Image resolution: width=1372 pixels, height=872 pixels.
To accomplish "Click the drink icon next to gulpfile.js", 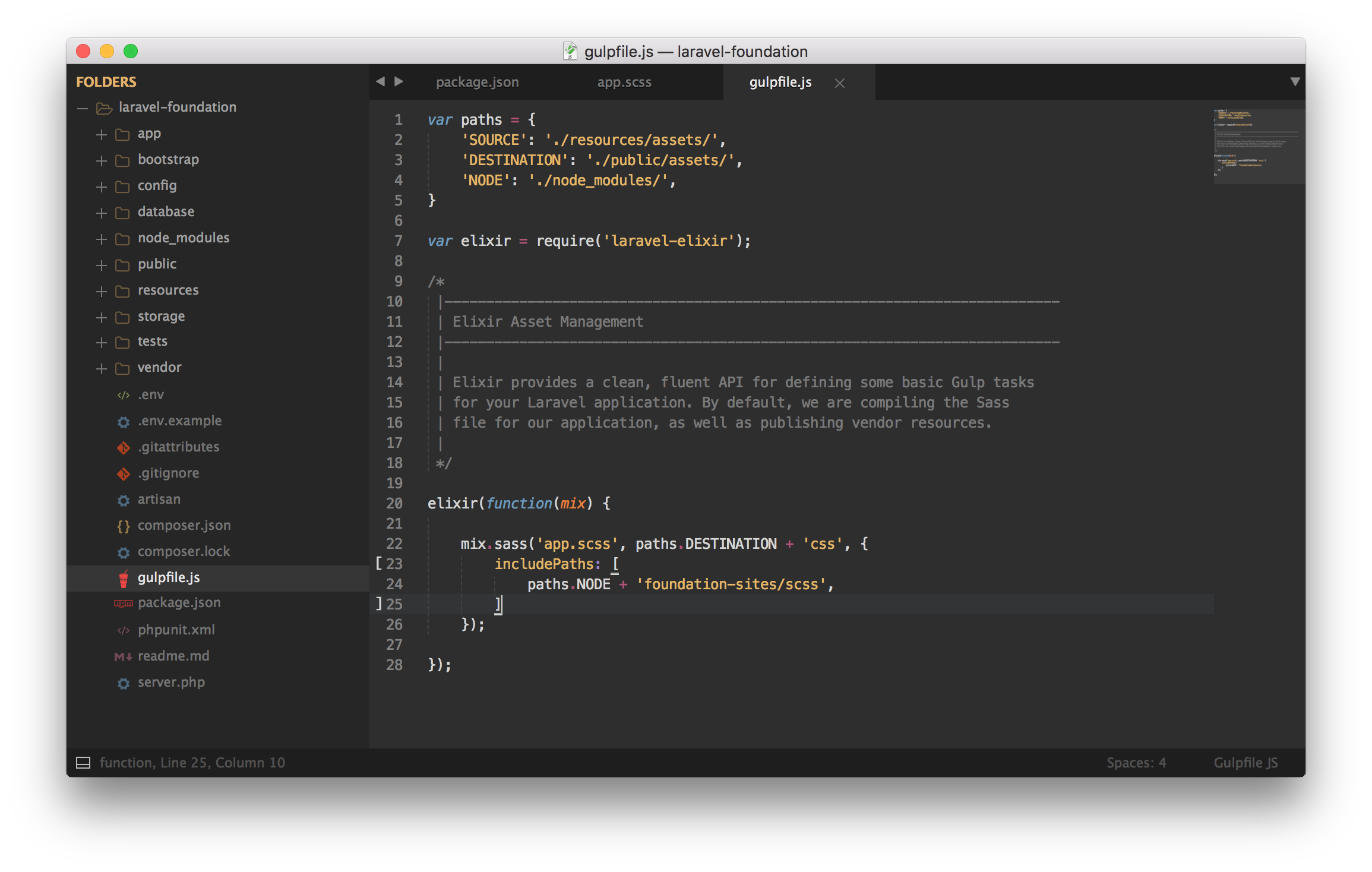I will click(124, 577).
